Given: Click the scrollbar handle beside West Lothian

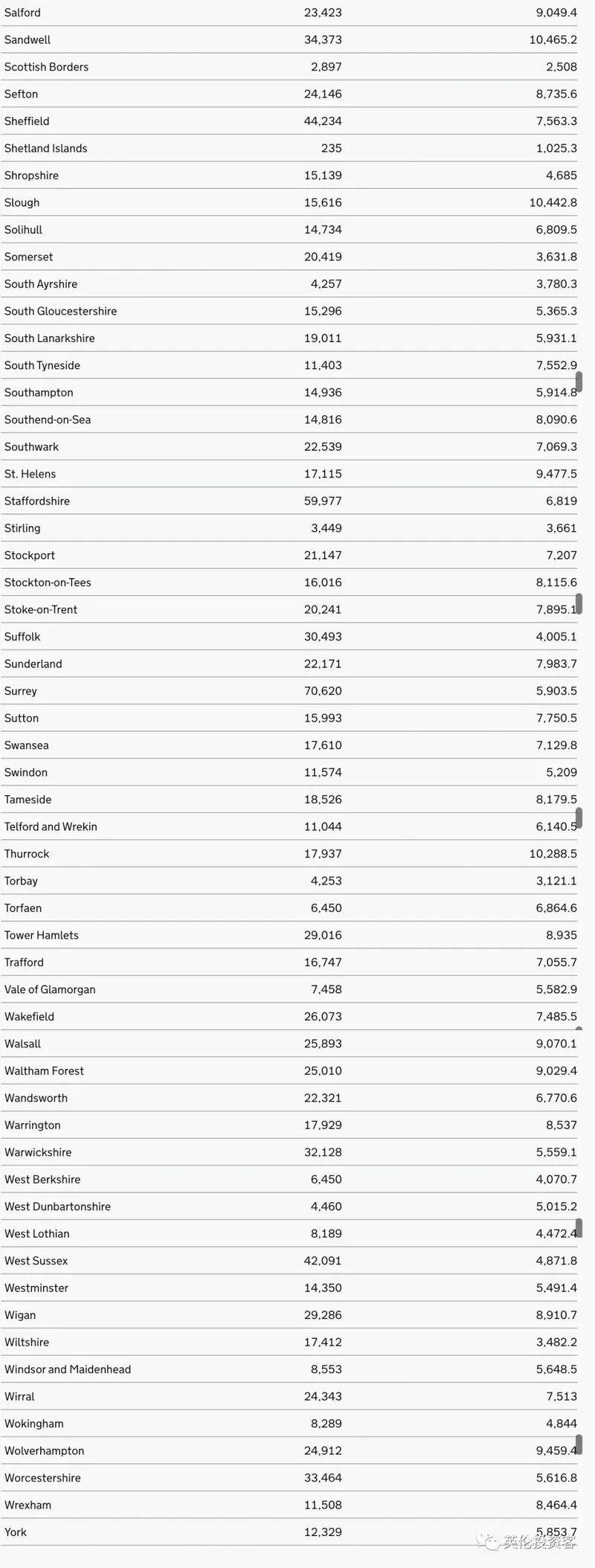Looking at the screenshot, I should click(x=579, y=1228).
